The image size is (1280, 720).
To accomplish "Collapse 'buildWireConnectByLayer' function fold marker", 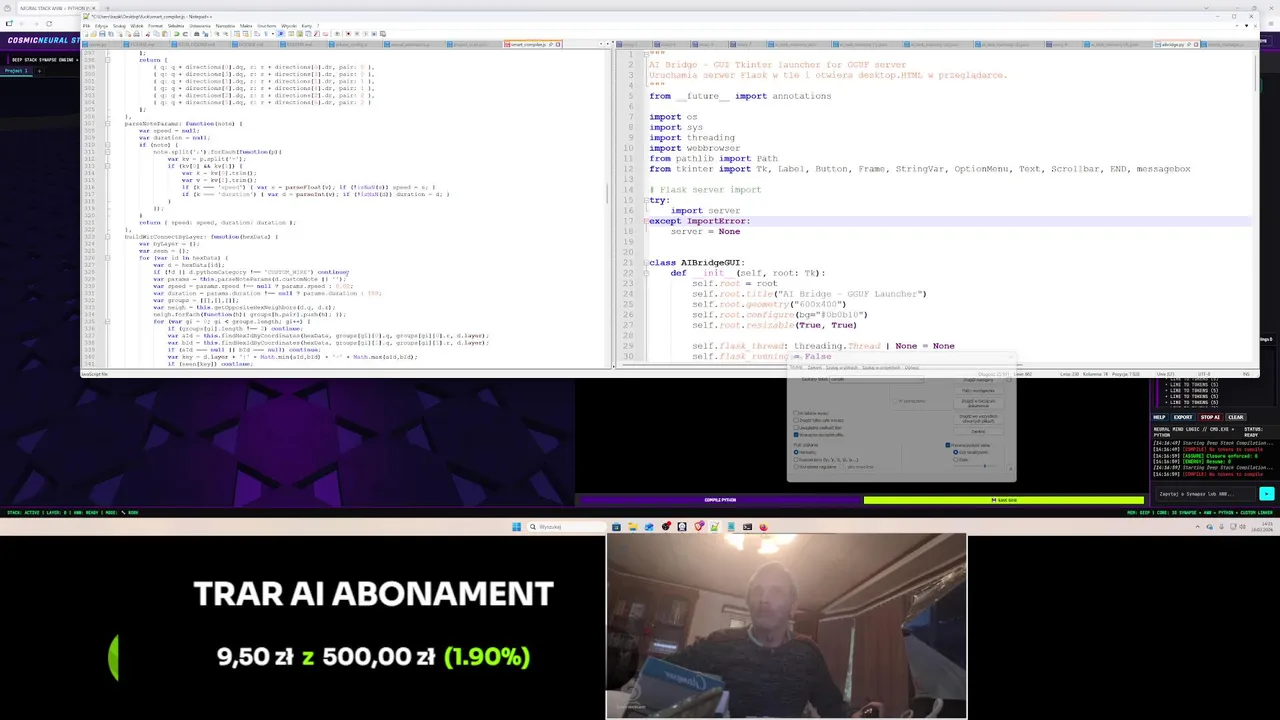I will pos(108,237).
